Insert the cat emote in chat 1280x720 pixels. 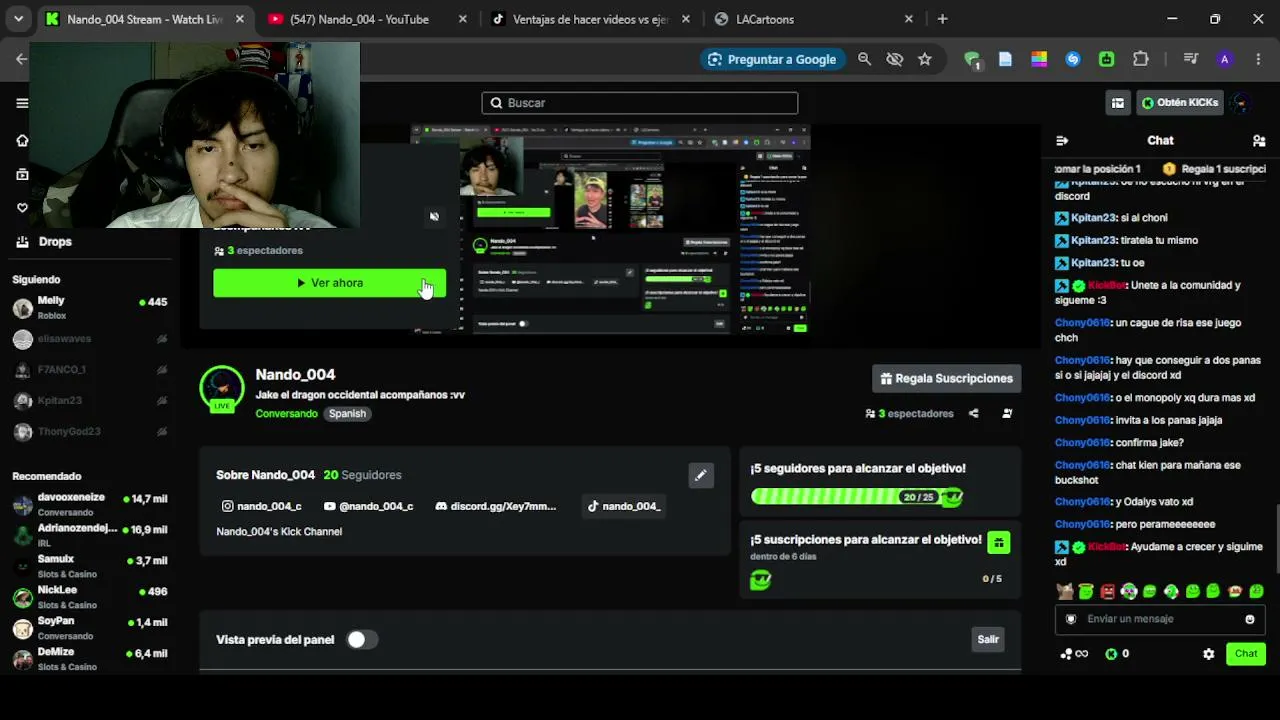click(1065, 592)
